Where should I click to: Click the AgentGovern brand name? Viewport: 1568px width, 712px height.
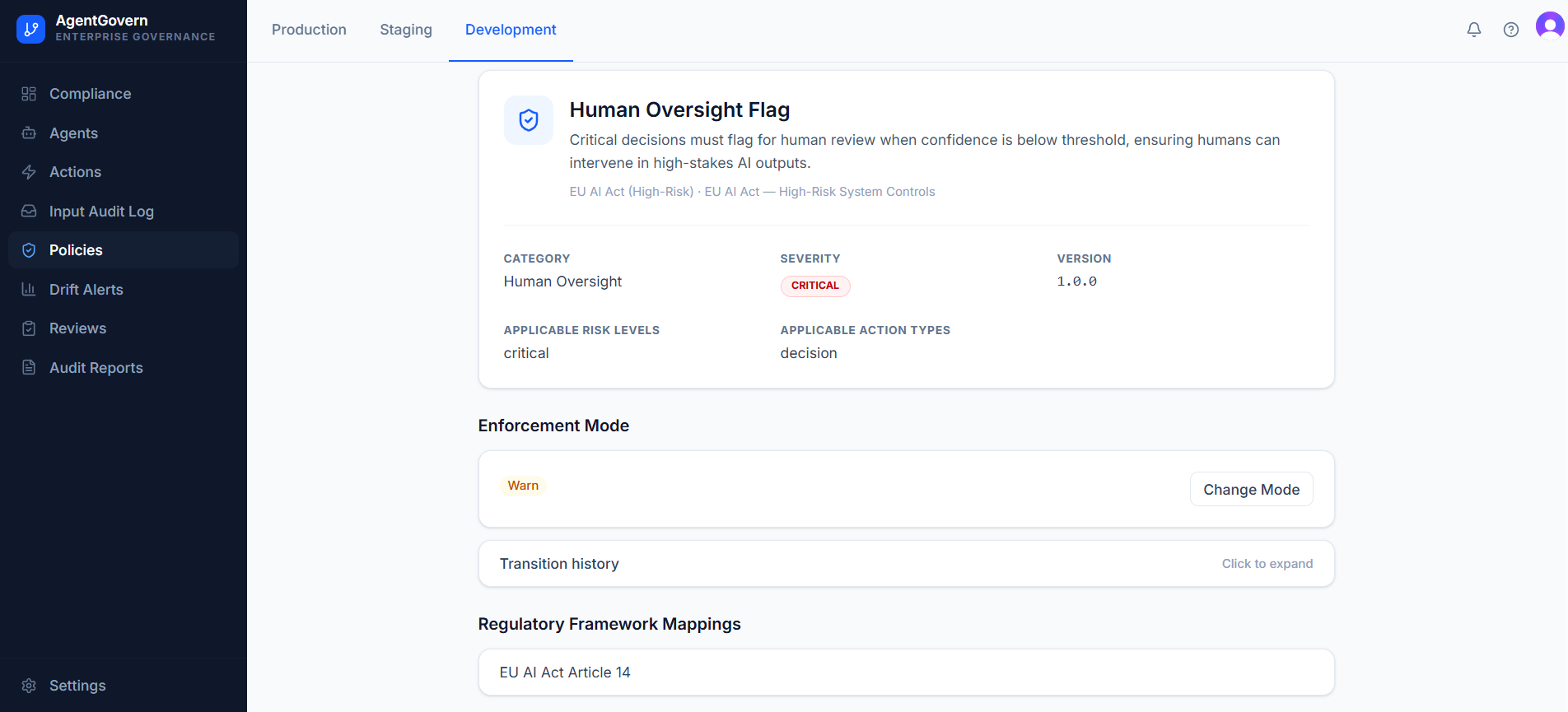click(x=102, y=21)
